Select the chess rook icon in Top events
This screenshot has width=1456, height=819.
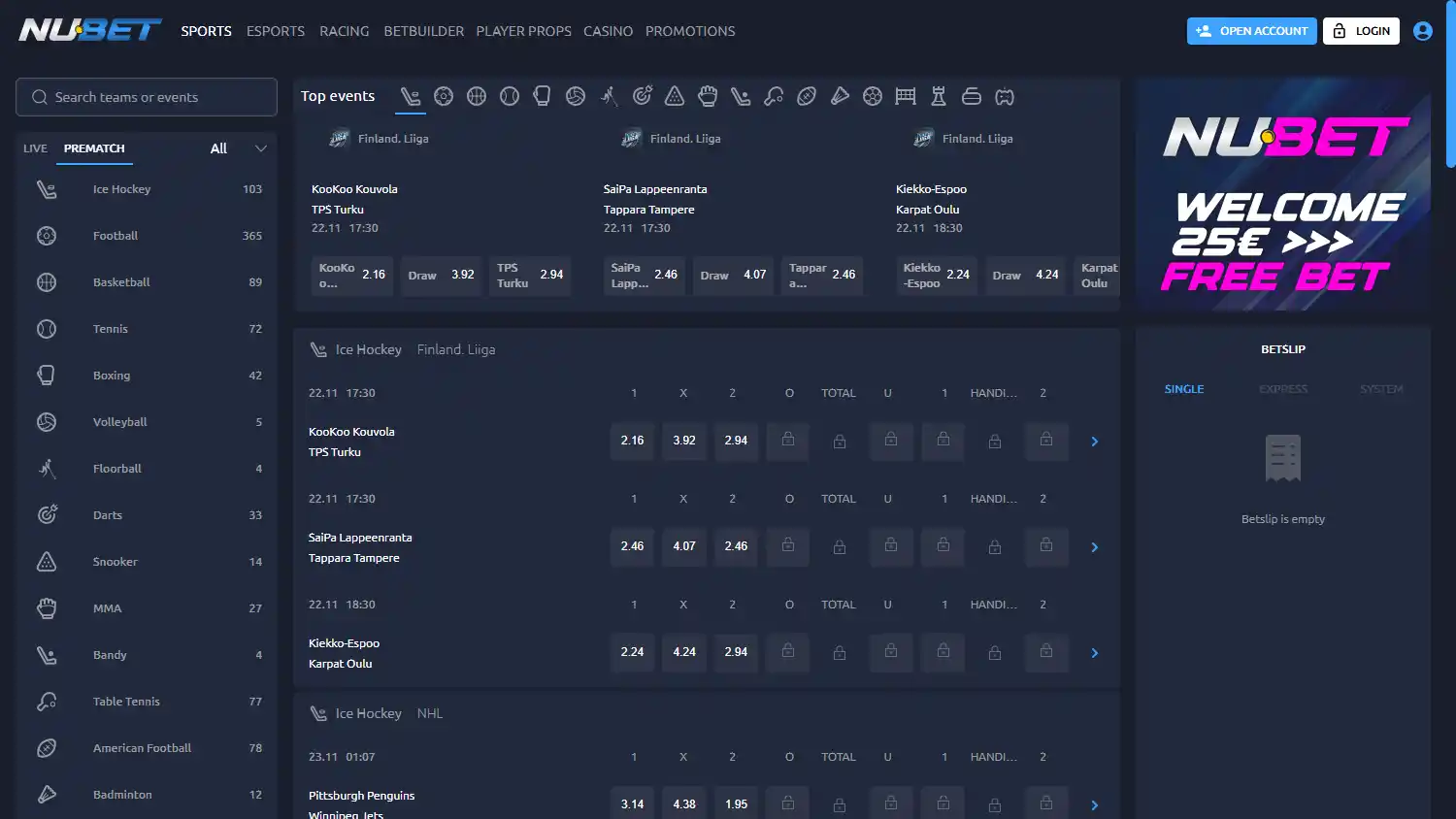tap(939, 96)
